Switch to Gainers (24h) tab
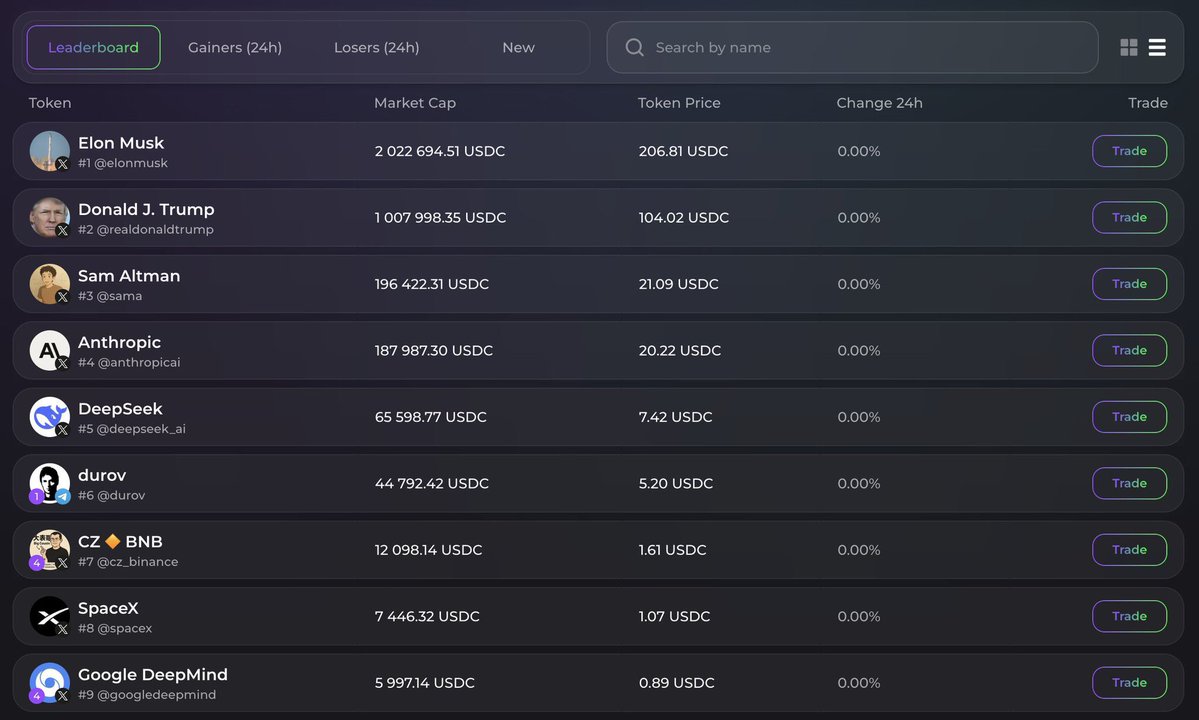1199x720 pixels. [235, 47]
